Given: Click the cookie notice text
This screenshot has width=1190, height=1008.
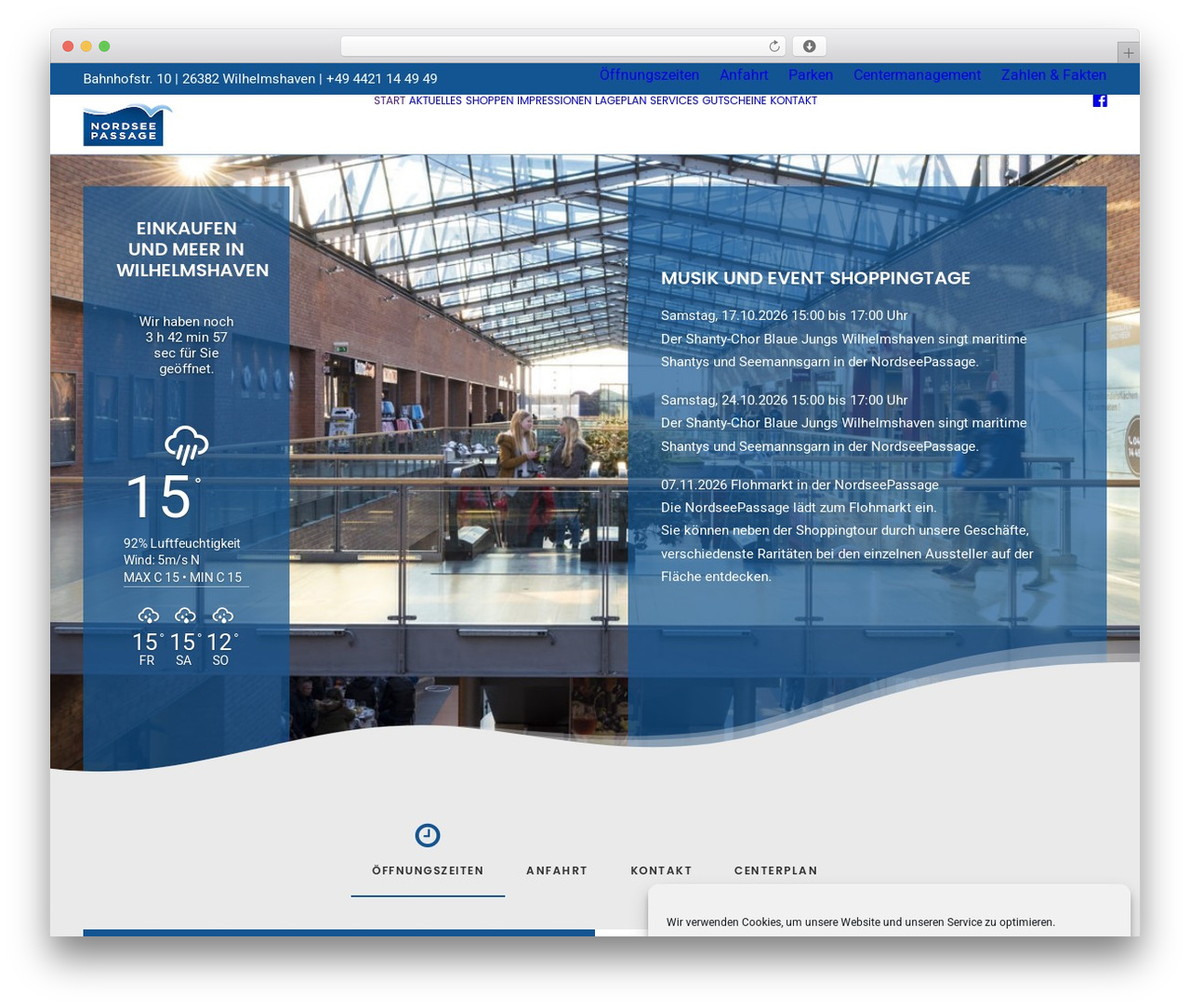Looking at the screenshot, I should 861,922.
